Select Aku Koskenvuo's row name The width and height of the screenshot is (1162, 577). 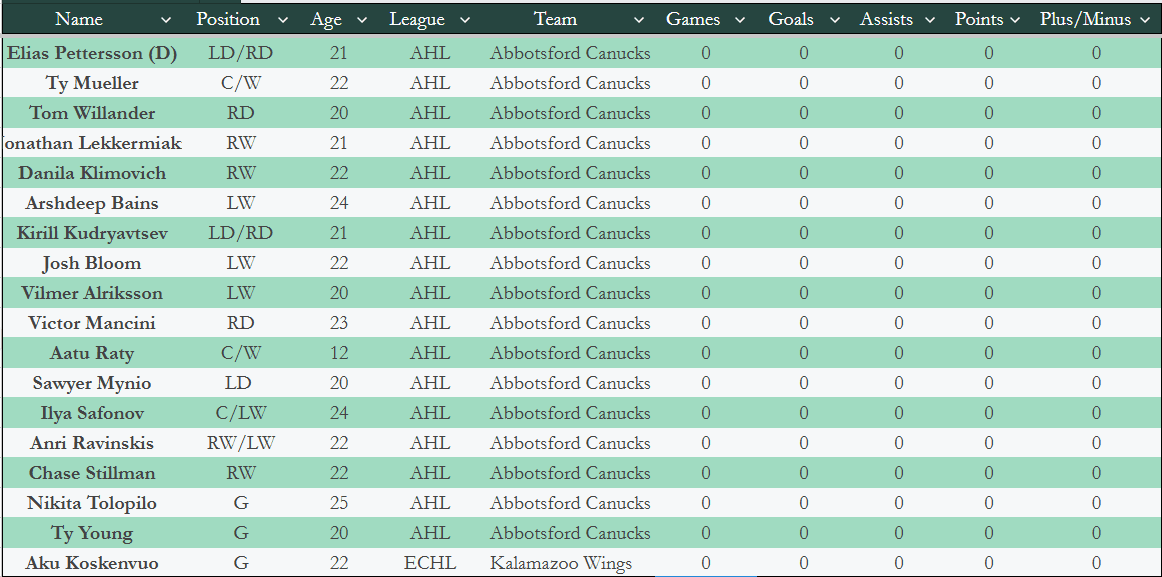pos(92,563)
